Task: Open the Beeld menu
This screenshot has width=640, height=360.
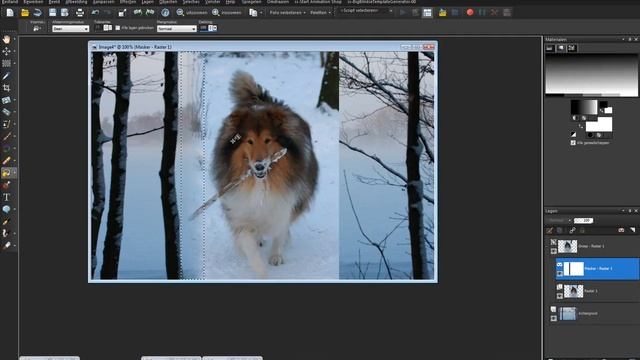Action: [54, 2]
